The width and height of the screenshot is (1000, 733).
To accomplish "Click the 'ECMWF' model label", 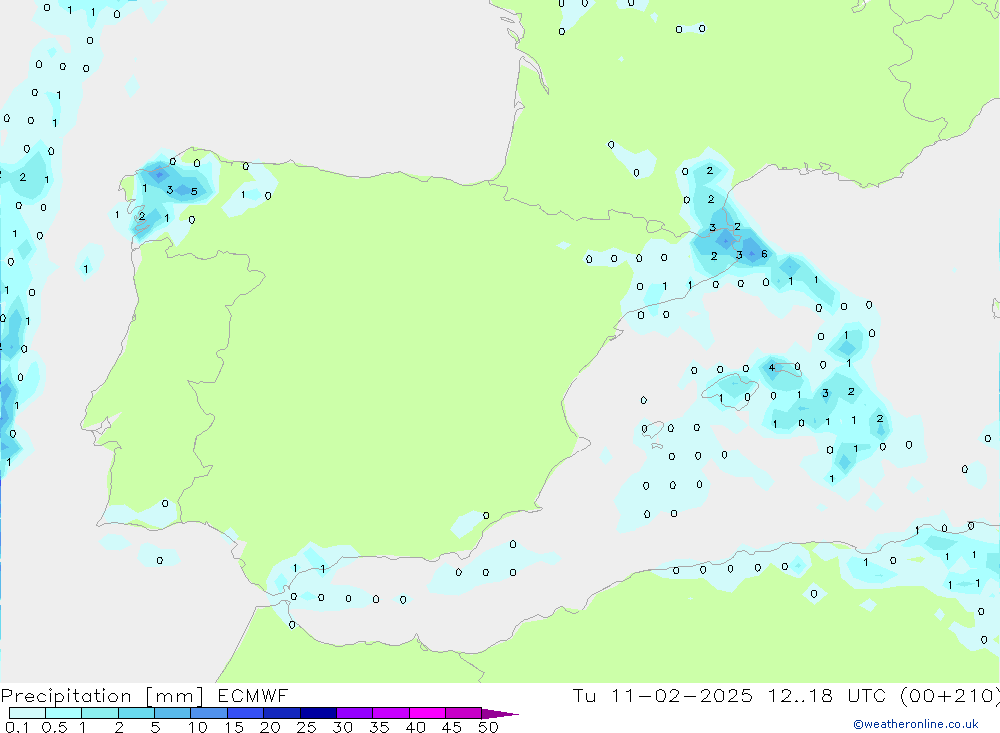I will pos(253,696).
